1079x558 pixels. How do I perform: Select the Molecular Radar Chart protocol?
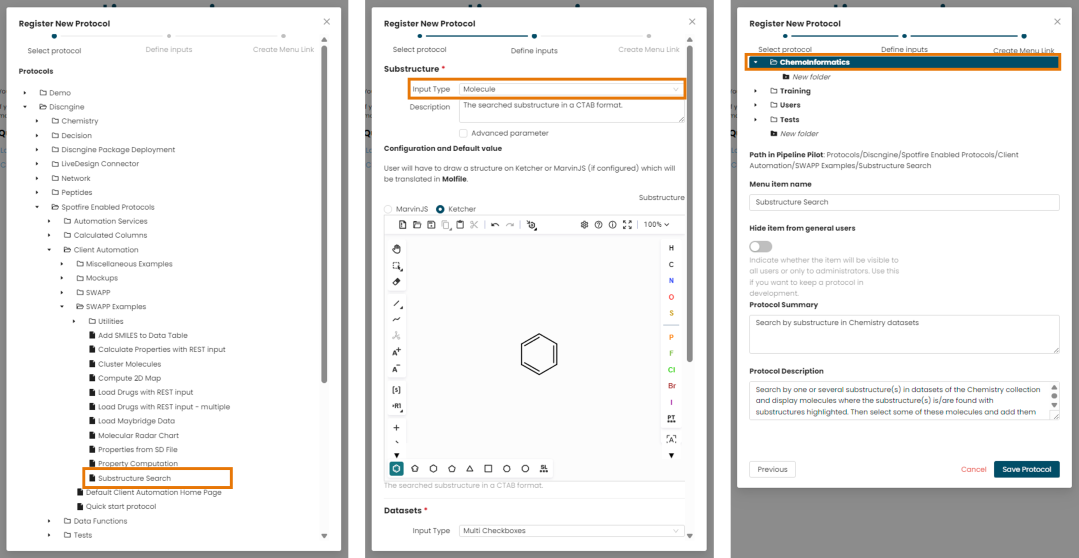coord(138,436)
